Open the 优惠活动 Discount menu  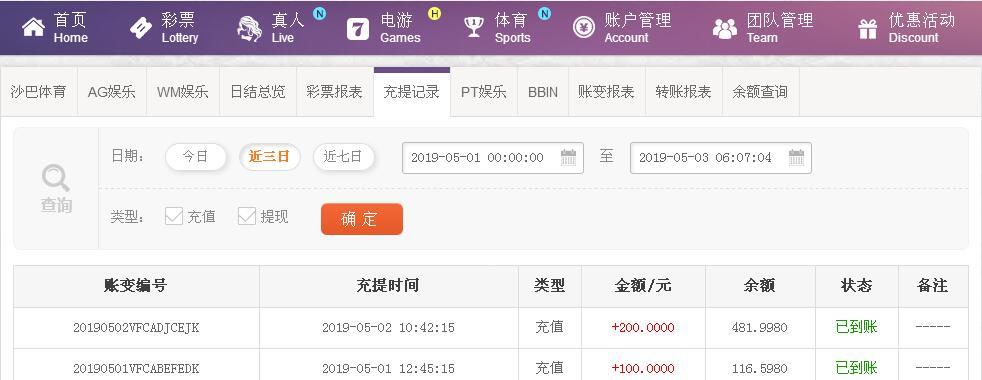(x=906, y=28)
